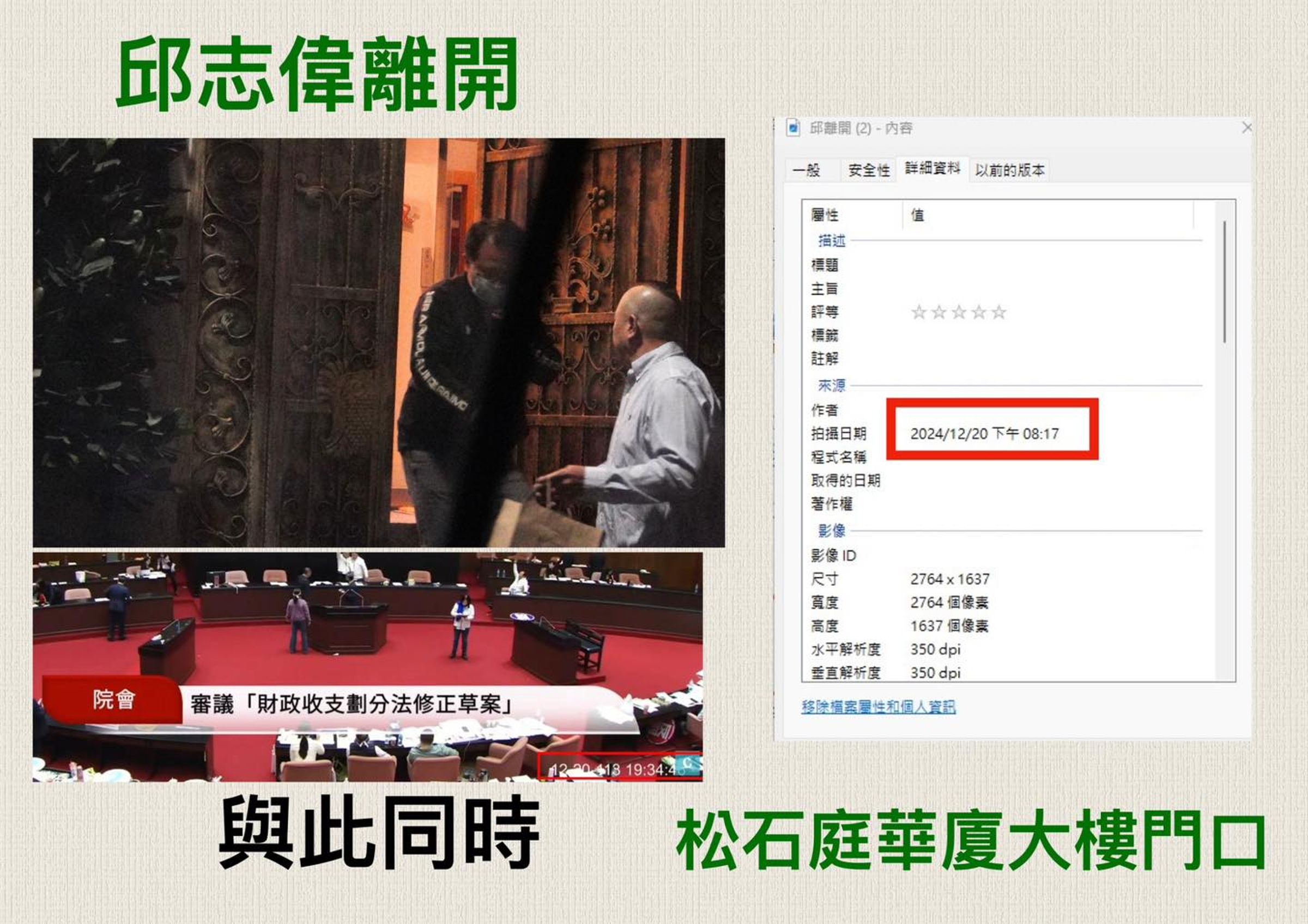
Task: Open the 以前的版本 tab
Action: point(1009,169)
